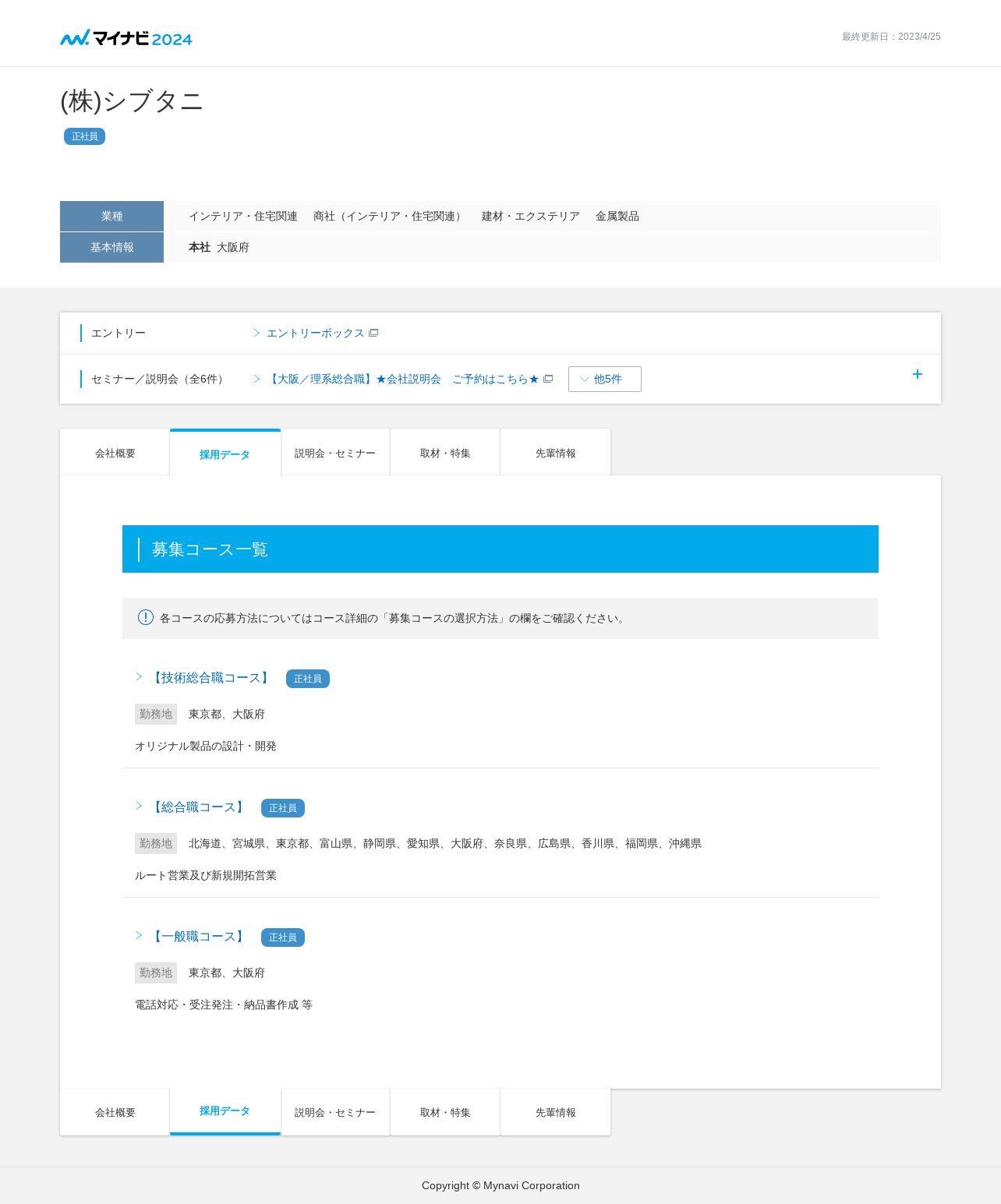The height and width of the screenshot is (1204, 1001).
Task: Click chevron before 一般職コース
Action: click(139, 935)
